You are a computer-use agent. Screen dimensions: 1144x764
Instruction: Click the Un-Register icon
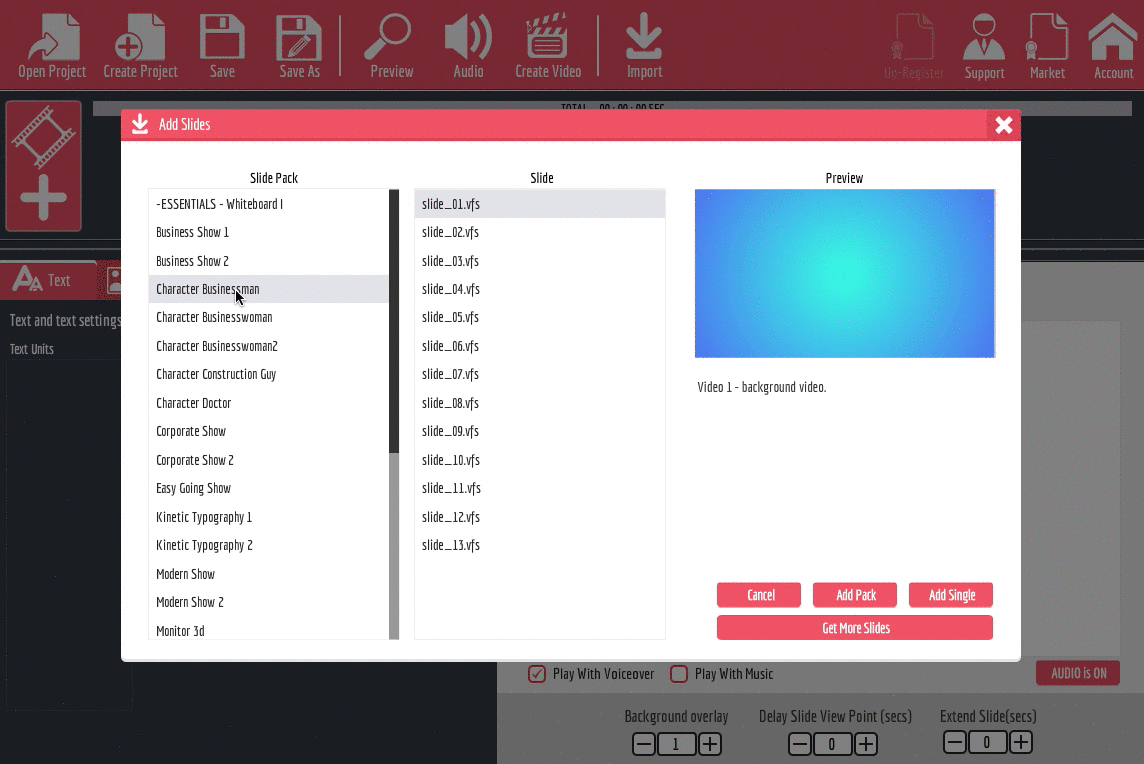point(913,47)
